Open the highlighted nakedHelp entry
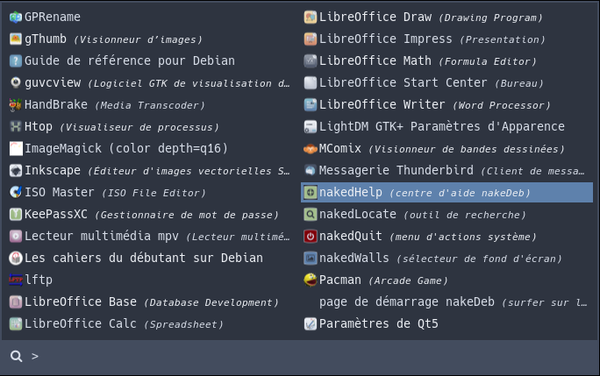Image resolution: width=600 pixels, height=376 pixels. 447,192
